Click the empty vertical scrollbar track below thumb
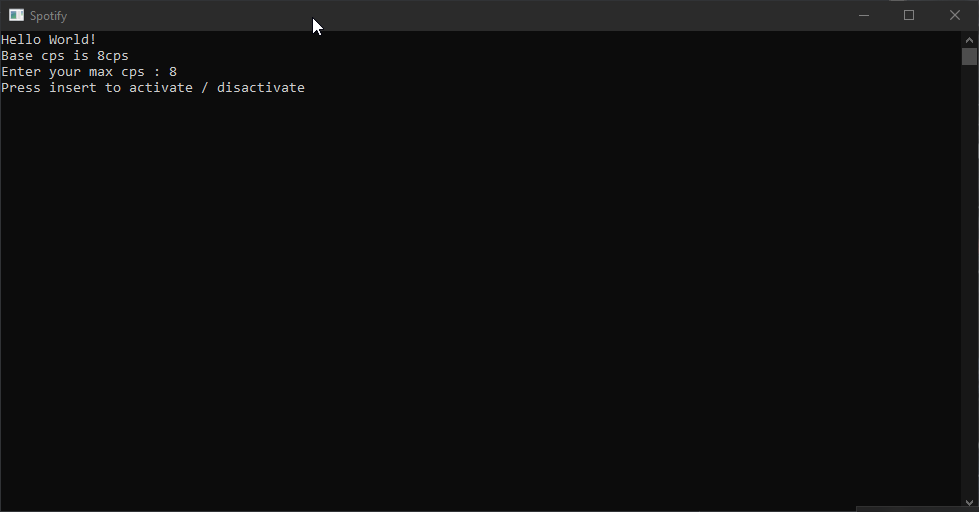The width and height of the screenshot is (979, 512). click(969, 281)
